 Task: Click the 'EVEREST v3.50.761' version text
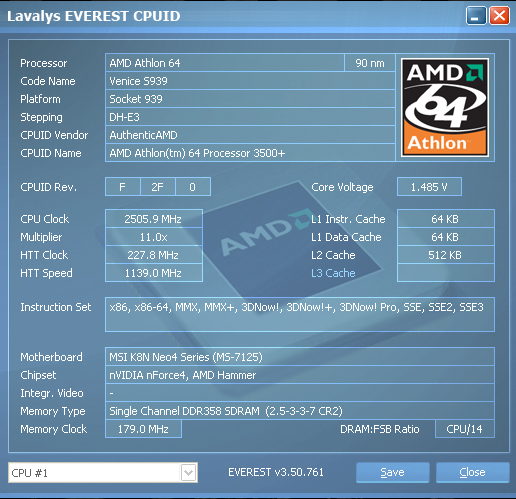(x=276, y=472)
